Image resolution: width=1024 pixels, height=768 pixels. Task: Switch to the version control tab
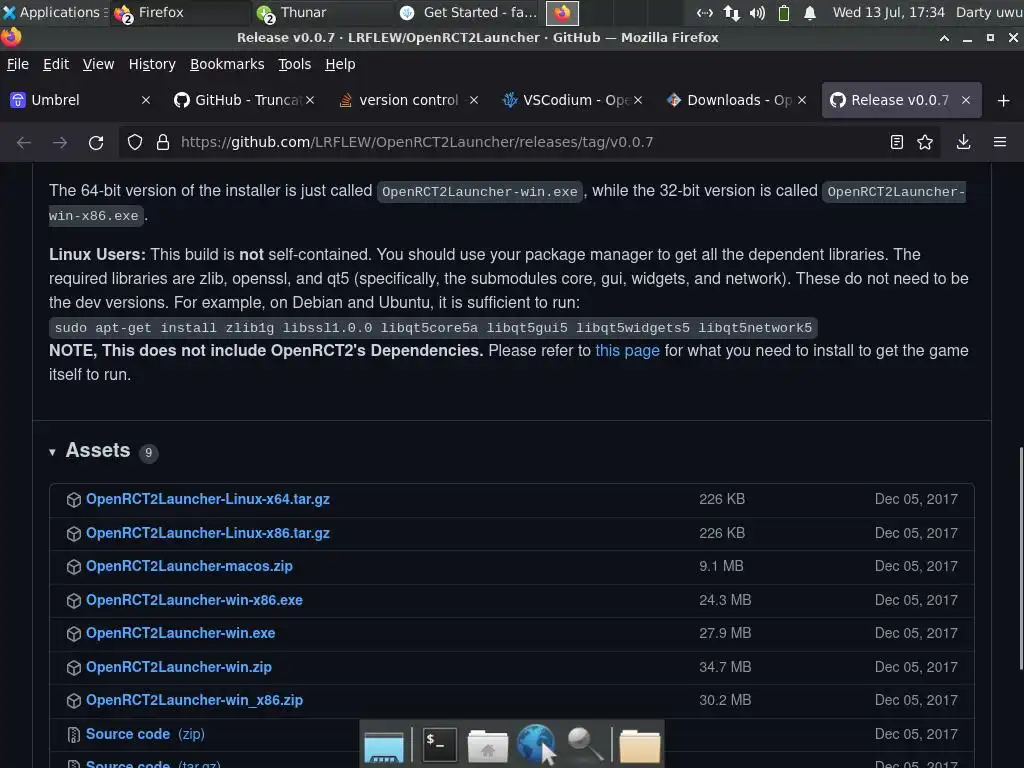(409, 100)
